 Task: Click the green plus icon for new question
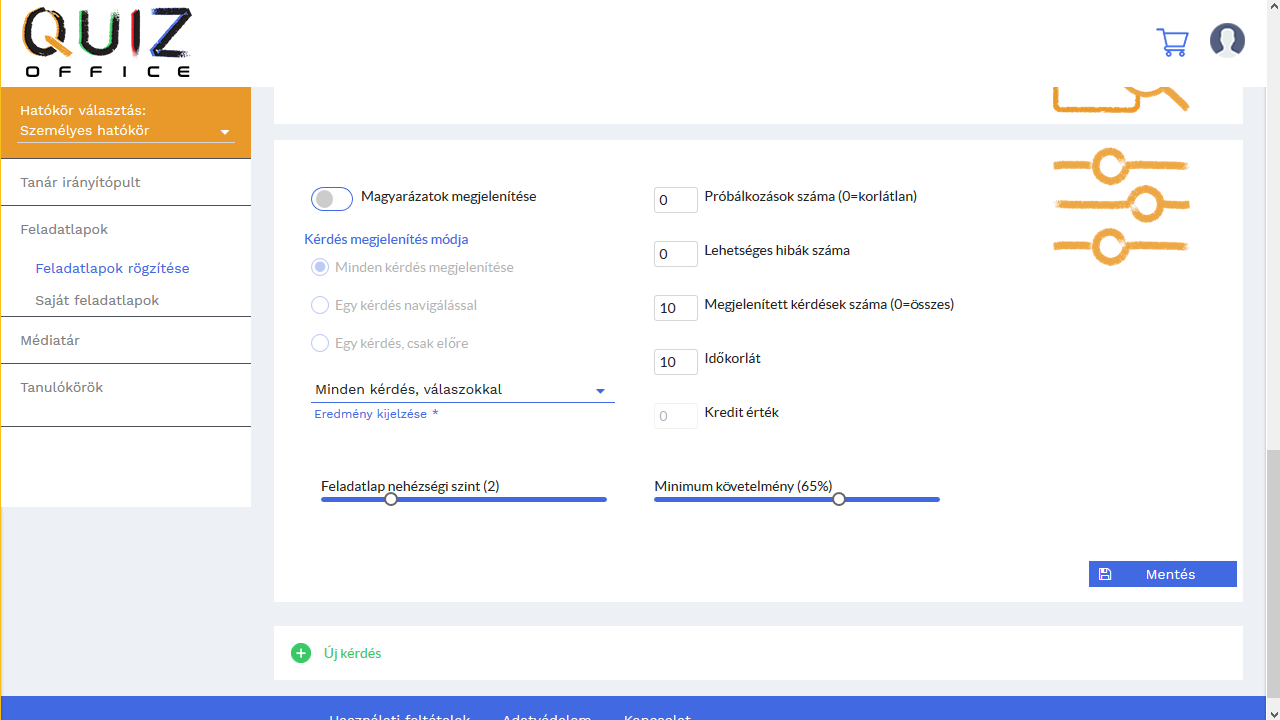click(x=301, y=653)
